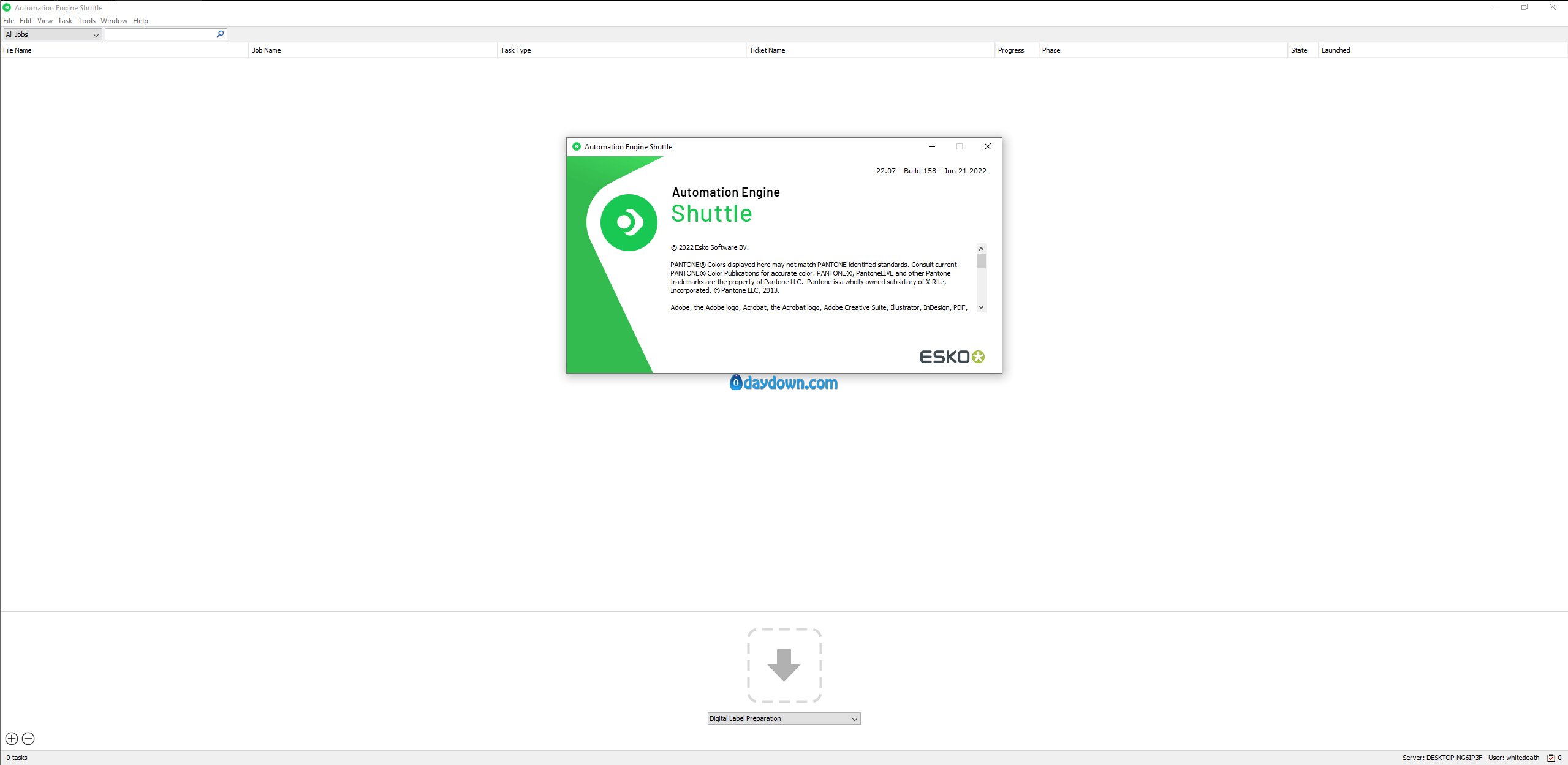Screen dimensions: 1568x765
Task: Close the About dialog
Action: 987,146
